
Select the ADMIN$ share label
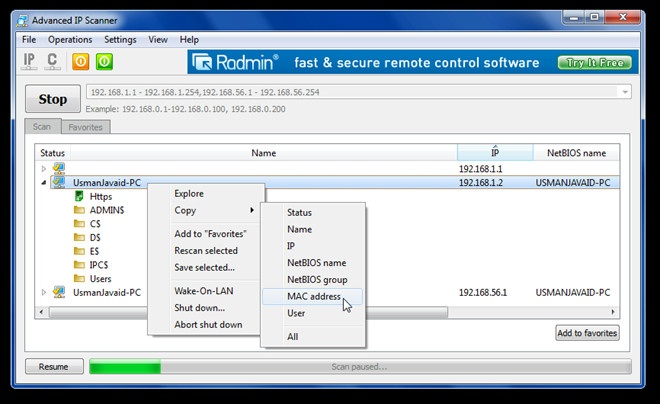click(107, 210)
